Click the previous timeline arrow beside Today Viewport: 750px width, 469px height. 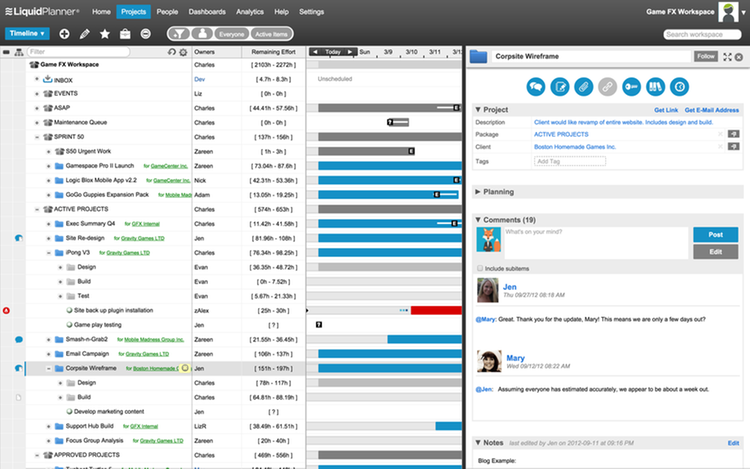315,52
